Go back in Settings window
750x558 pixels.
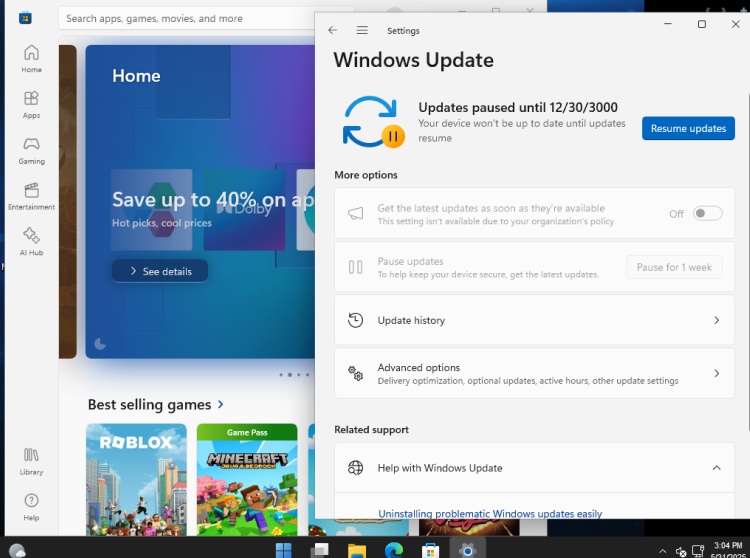(x=332, y=30)
